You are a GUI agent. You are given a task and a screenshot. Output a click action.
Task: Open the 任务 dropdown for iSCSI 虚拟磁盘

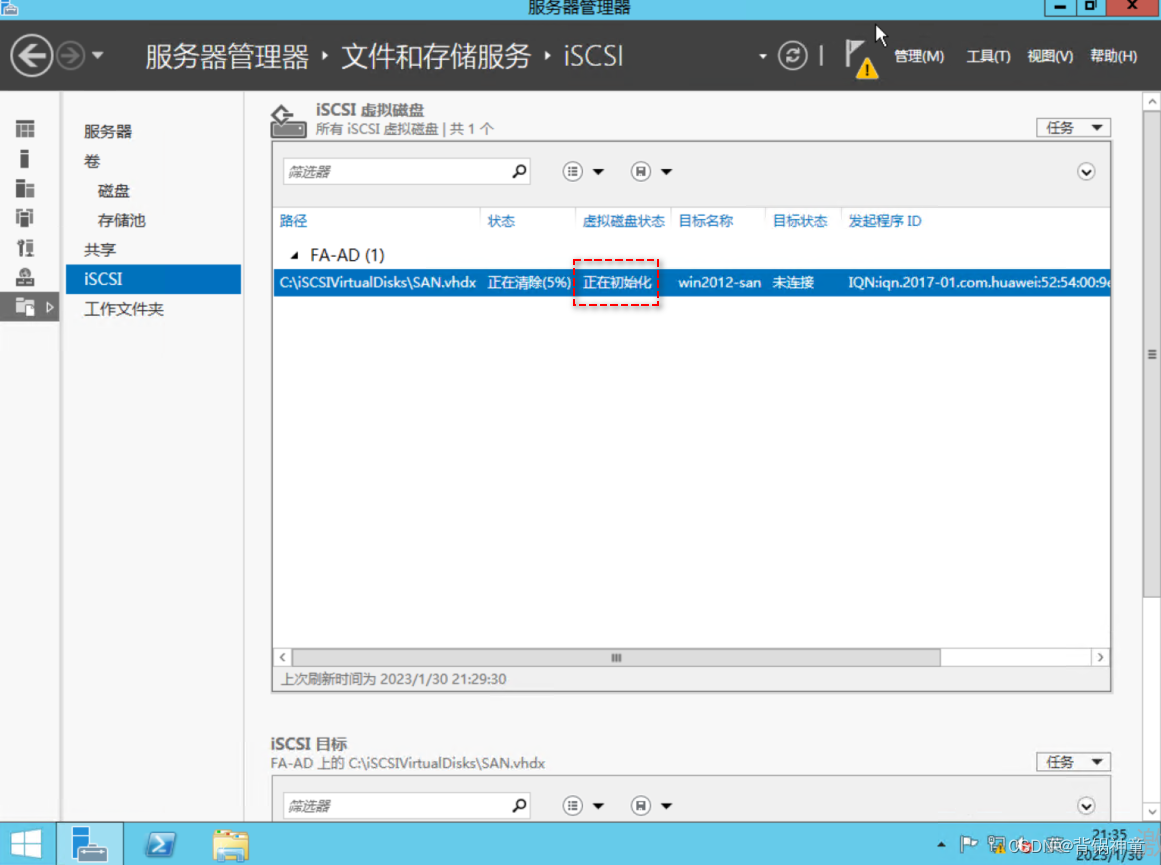pyautogui.click(x=1072, y=127)
